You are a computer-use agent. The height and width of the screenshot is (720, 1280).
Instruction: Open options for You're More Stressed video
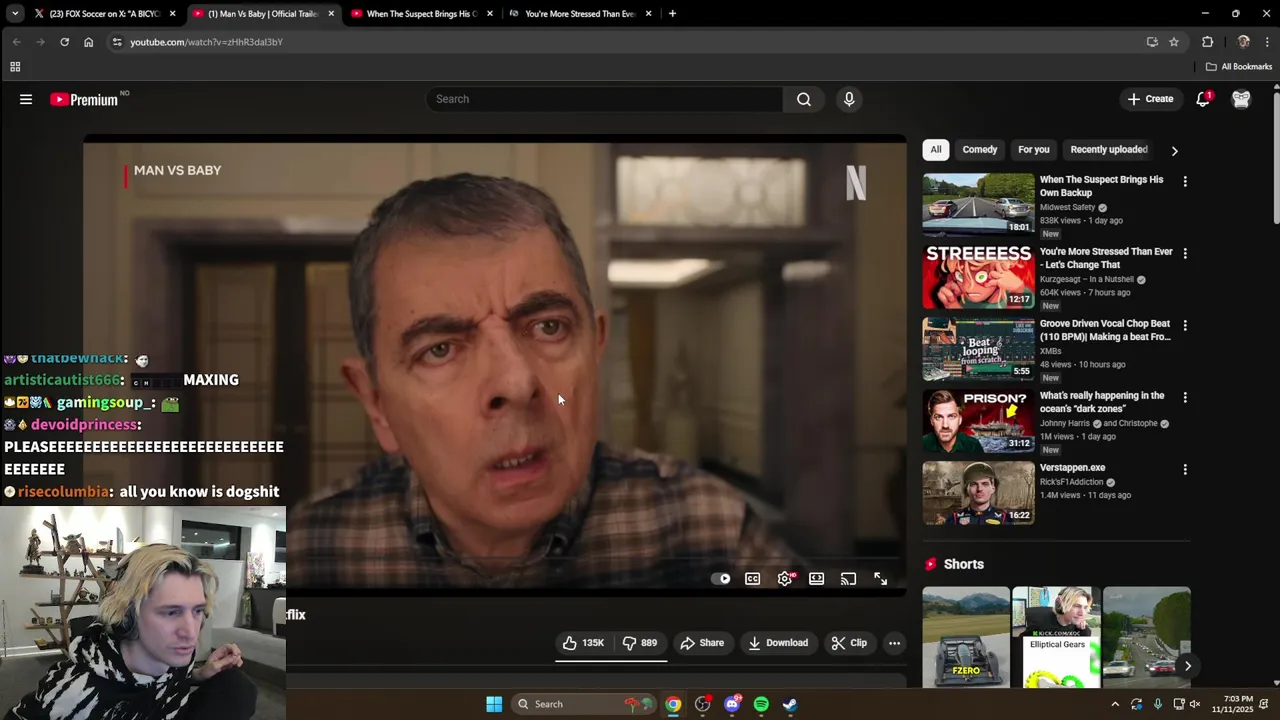[x=1185, y=254]
